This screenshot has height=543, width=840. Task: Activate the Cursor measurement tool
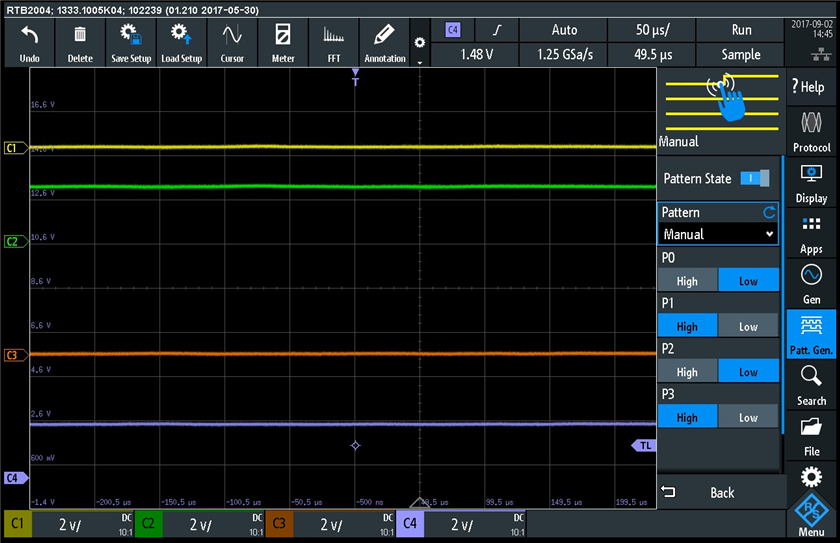pyautogui.click(x=232, y=43)
